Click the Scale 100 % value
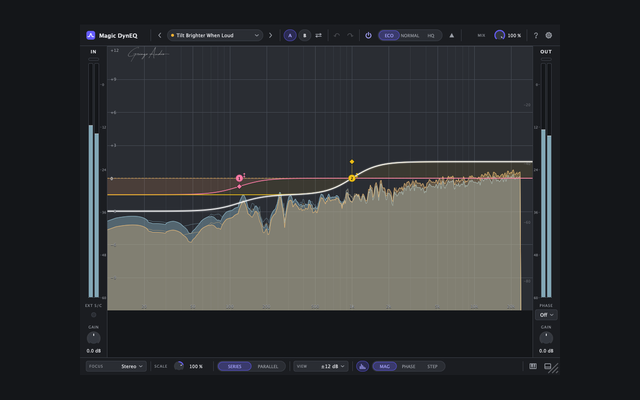This screenshot has width=640, height=400. (196, 366)
